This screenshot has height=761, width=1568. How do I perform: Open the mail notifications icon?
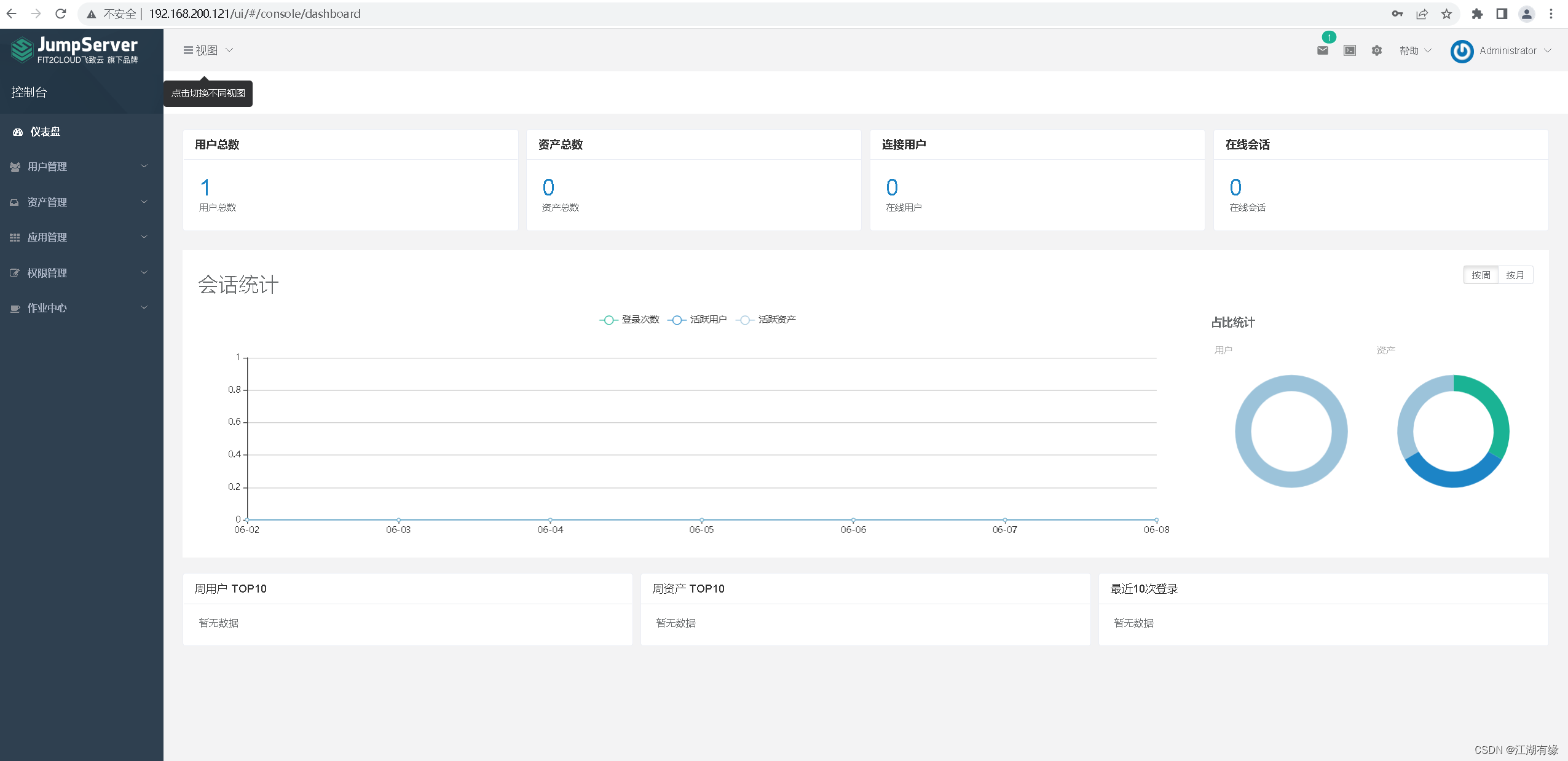pos(1322,50)
